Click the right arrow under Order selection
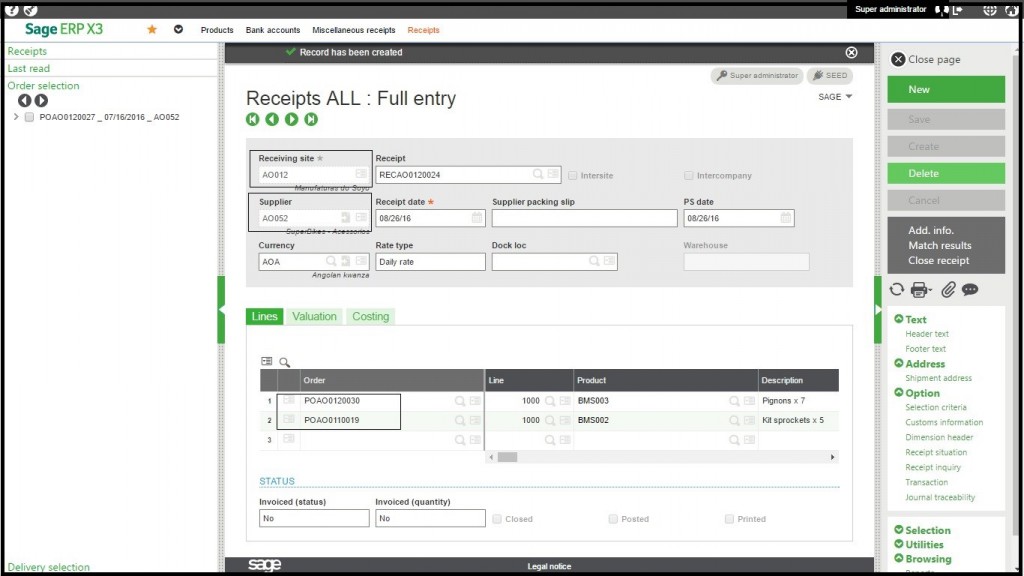 pos(41,101)
